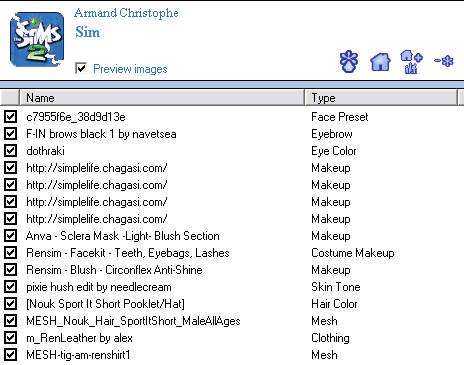Select the dothraki eye color entry

click(45, 151)
